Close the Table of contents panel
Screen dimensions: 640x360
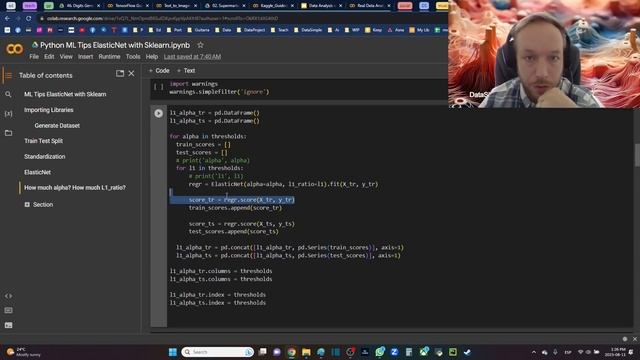point(131,73)
